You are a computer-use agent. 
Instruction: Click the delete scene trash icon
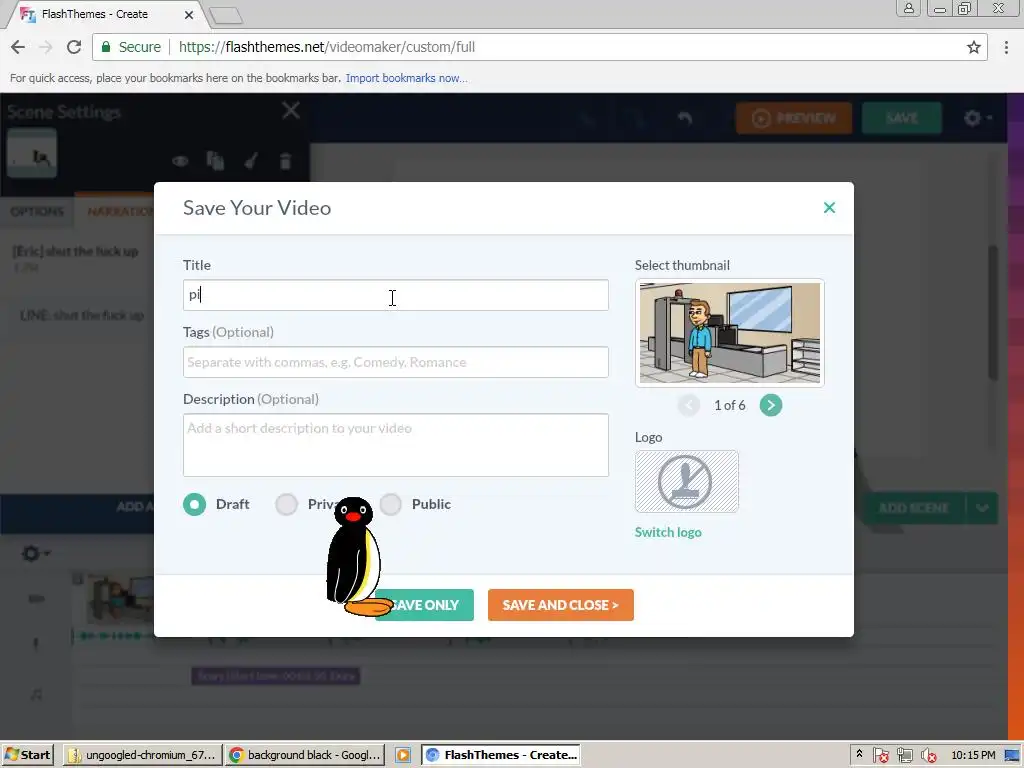(x=285, y=161)
